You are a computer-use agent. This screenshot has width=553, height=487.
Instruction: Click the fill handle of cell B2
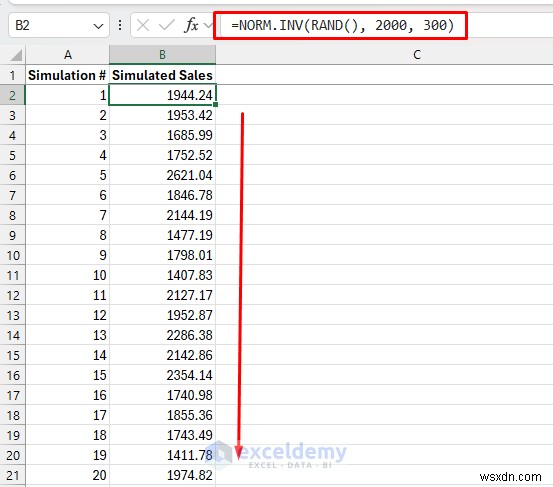(x=215, y=104)
